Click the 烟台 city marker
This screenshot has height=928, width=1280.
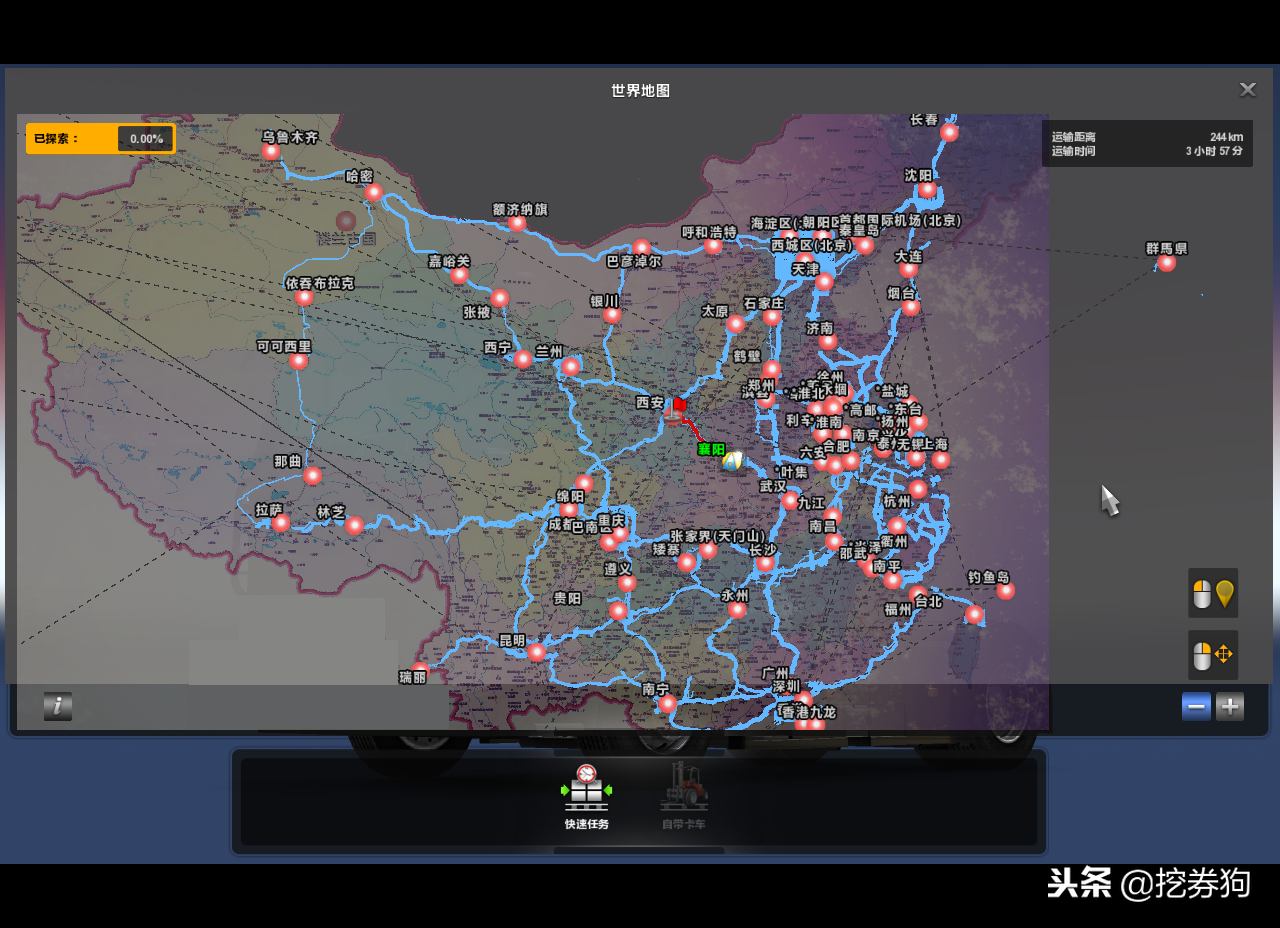[910, 307]
